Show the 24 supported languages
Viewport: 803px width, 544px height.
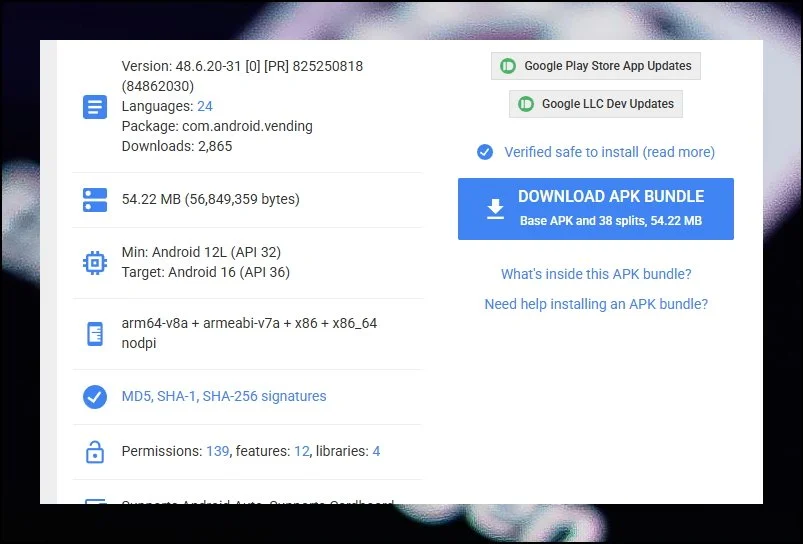click(x=204, y=106)
